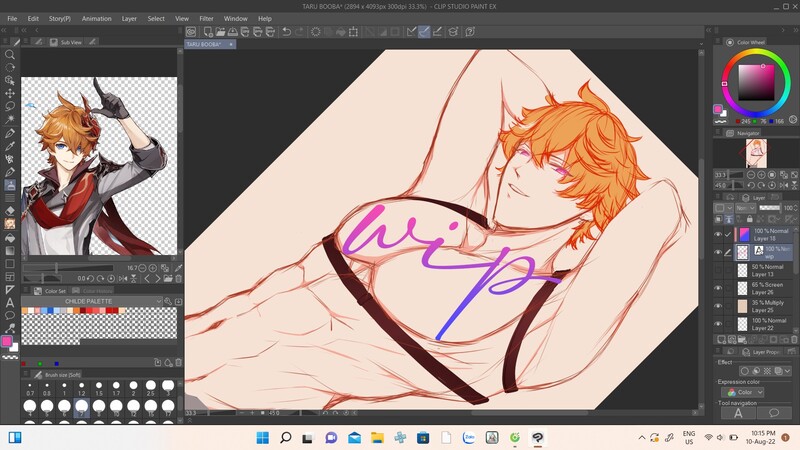Viewport: 800px width, 450px height.
Task: Open the layer opacity stepper arrows
Action: 795,208
